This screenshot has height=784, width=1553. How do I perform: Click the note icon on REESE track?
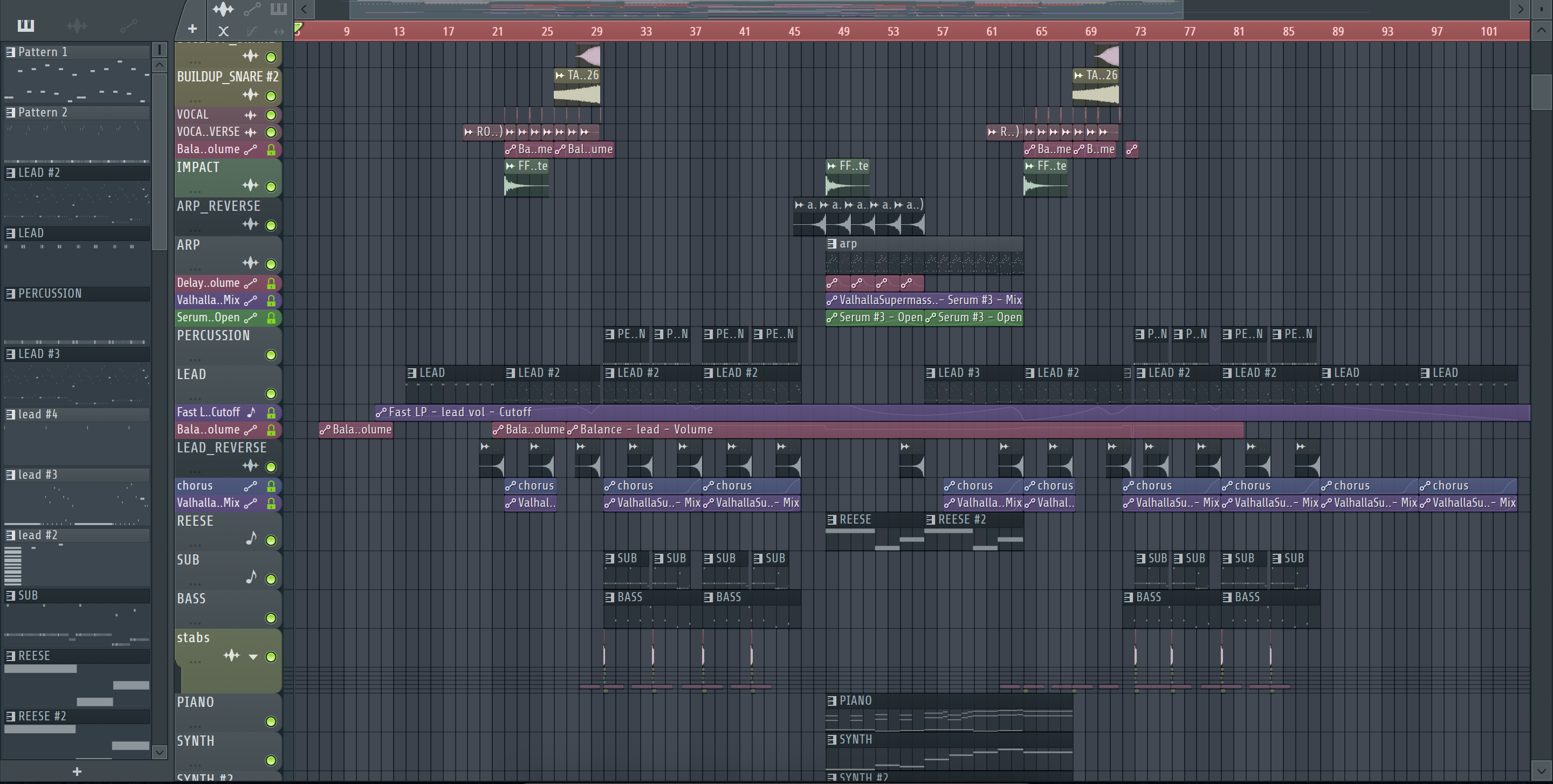pos(251,538)
